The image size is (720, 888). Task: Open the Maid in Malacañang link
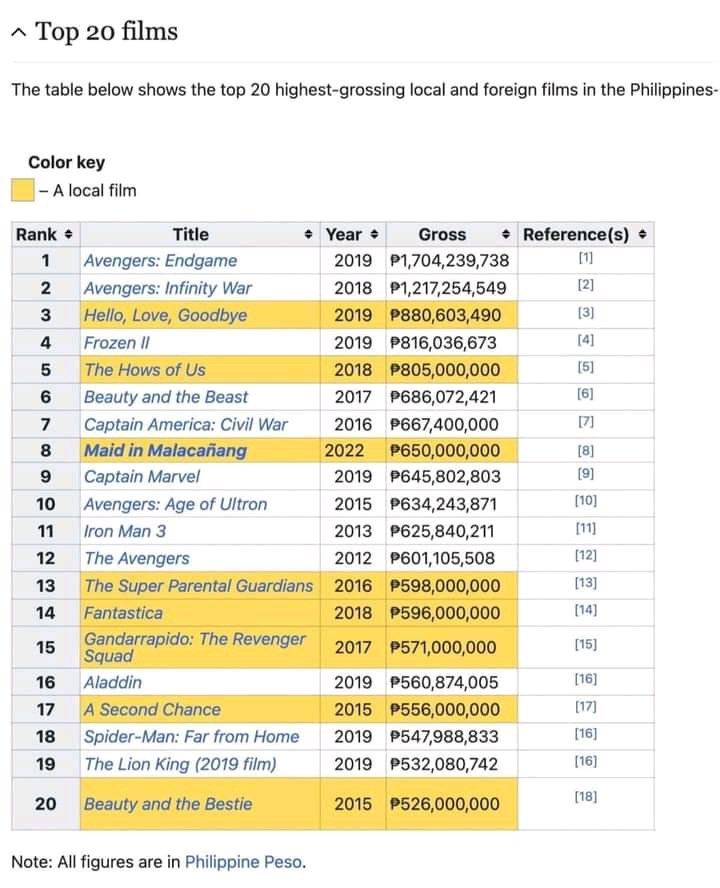click(165, 450)
